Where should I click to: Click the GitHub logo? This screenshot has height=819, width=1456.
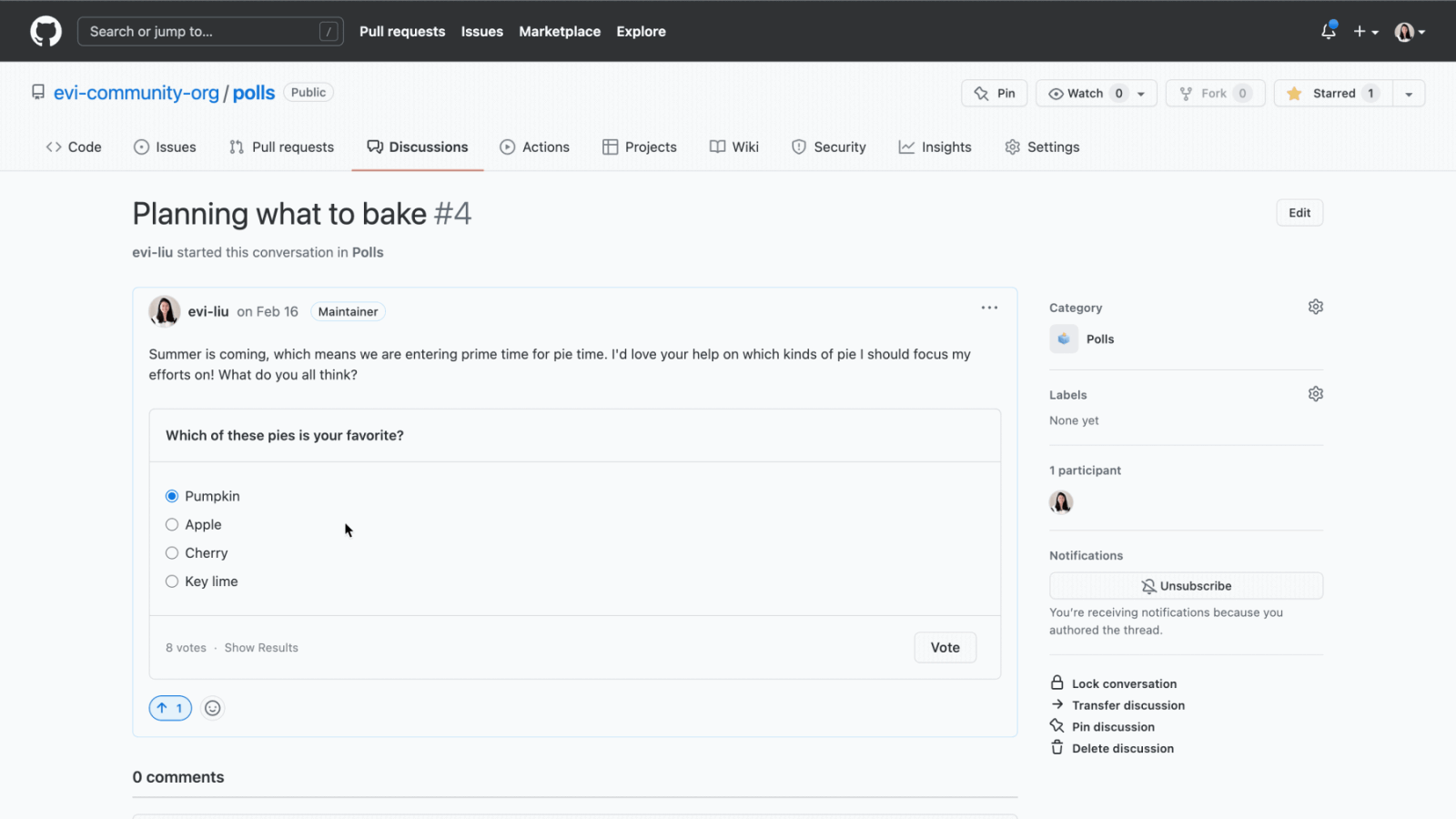coord(45,30)
